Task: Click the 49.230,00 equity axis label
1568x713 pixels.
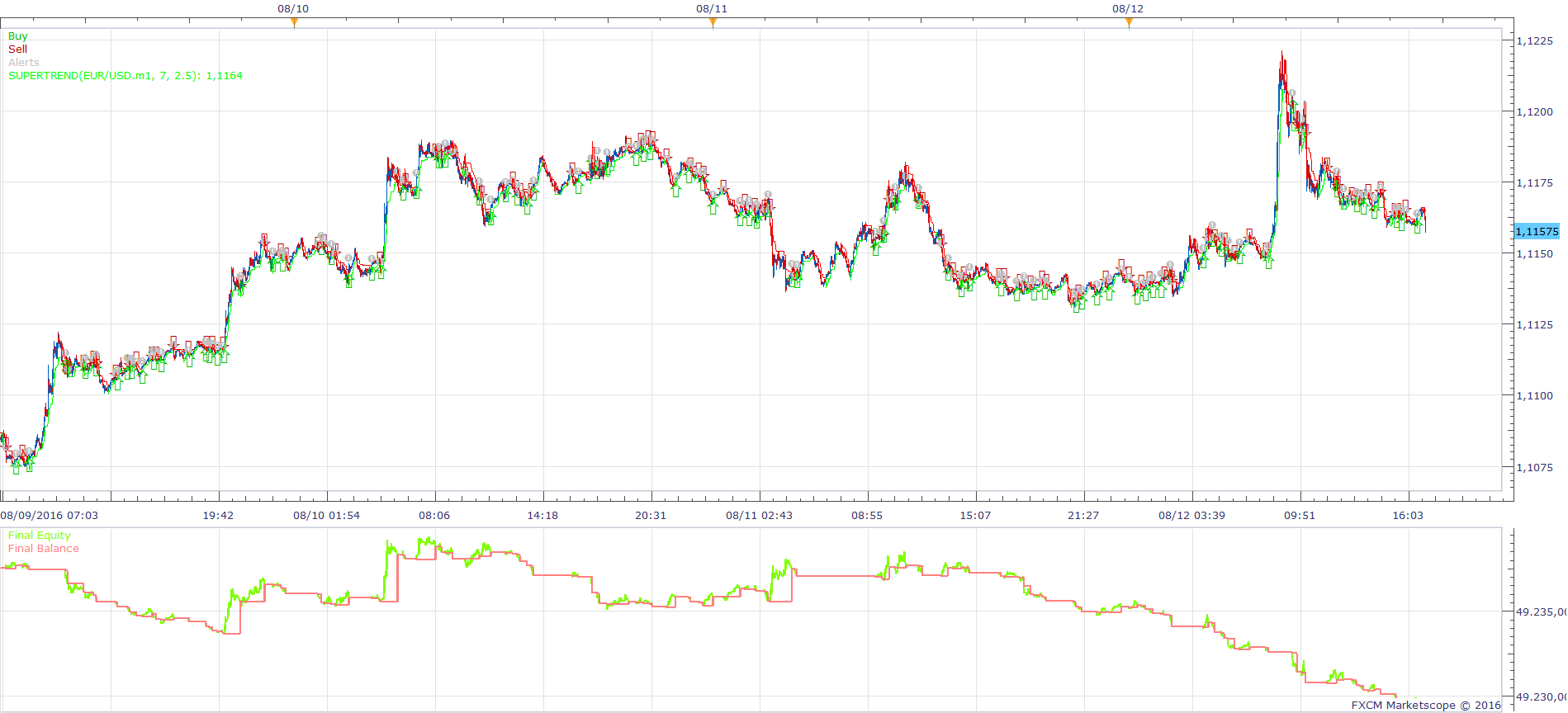Action: coord(1542,696)
